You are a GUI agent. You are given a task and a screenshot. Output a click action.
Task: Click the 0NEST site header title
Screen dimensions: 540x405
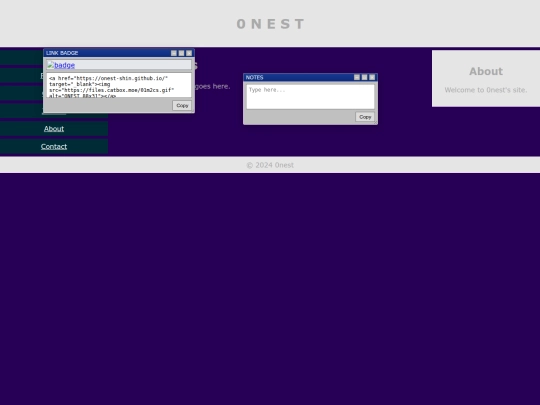click(270, 24)
